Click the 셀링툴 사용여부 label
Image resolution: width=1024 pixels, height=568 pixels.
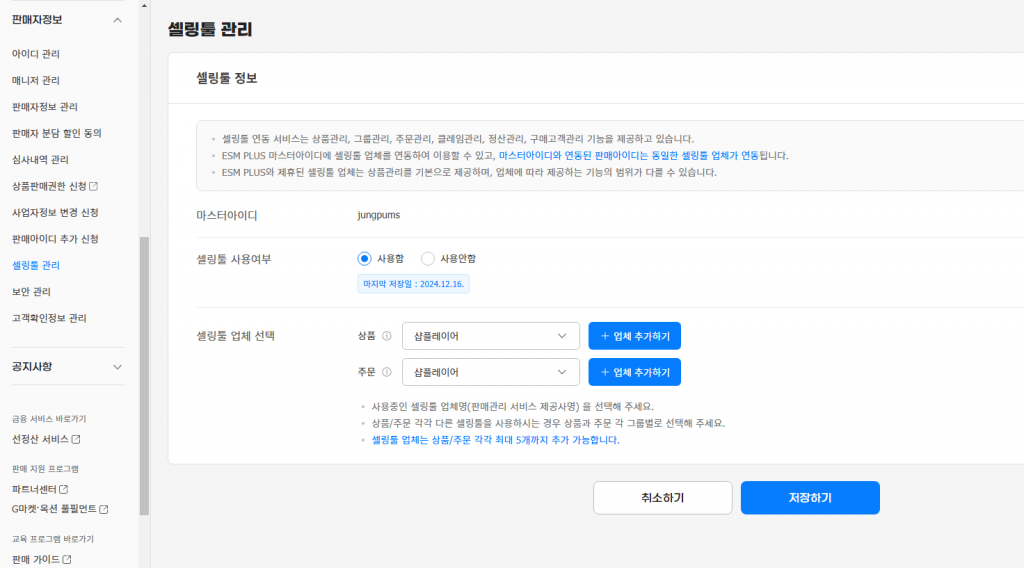click(233, 259)
